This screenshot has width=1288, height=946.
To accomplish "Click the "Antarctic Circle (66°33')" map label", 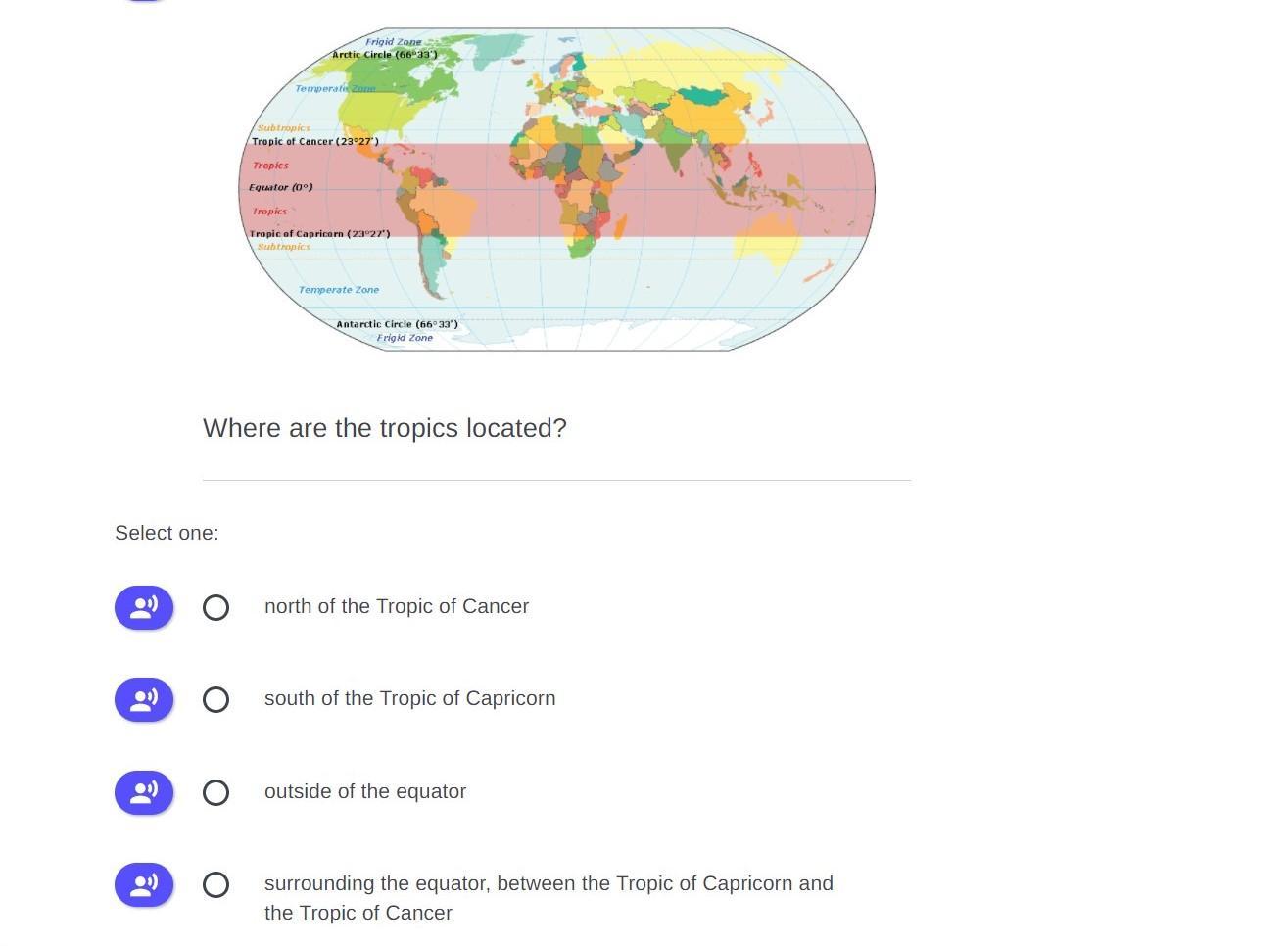I will click(397, 324).
